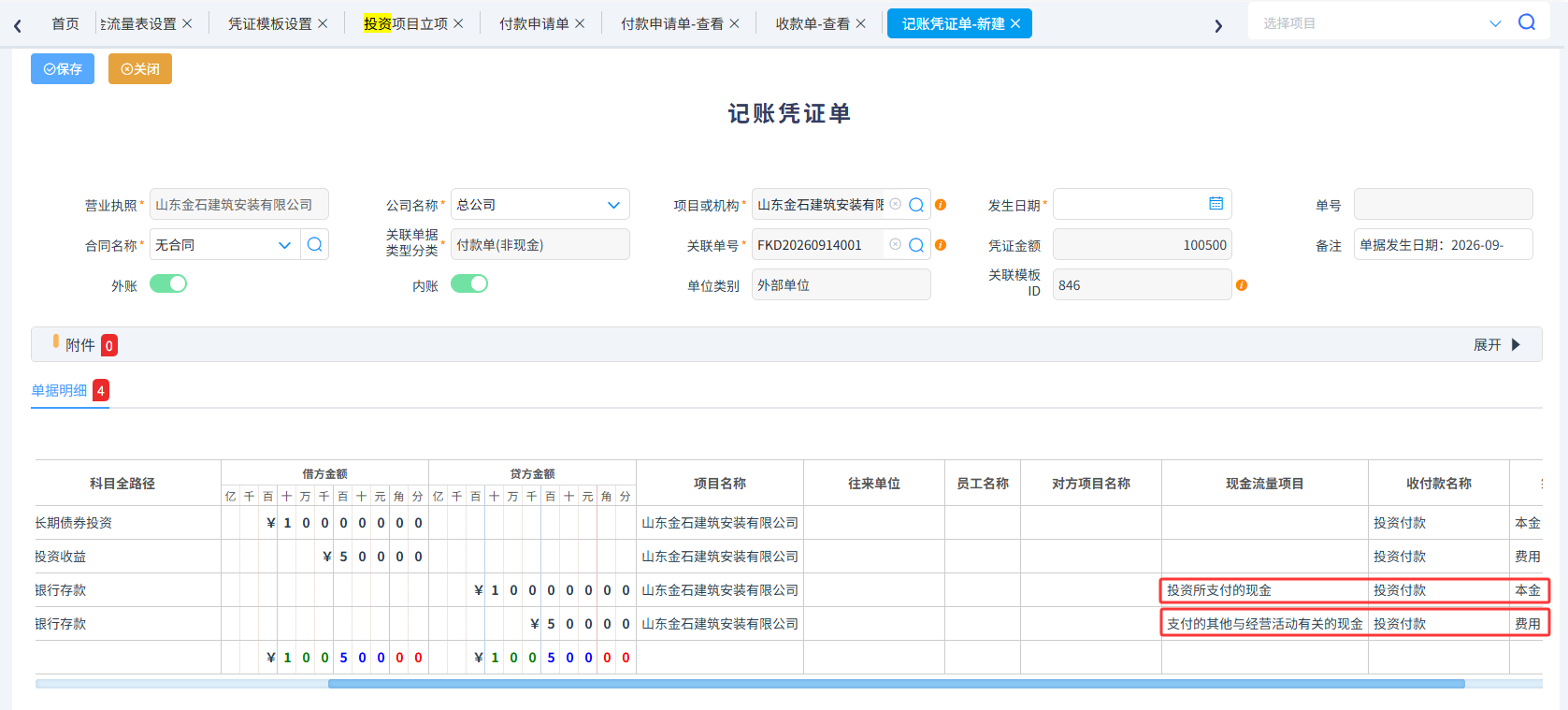1568x710 pixels.
Task: Close the 凭证模板设置 tab
Action: click(323, 23)
